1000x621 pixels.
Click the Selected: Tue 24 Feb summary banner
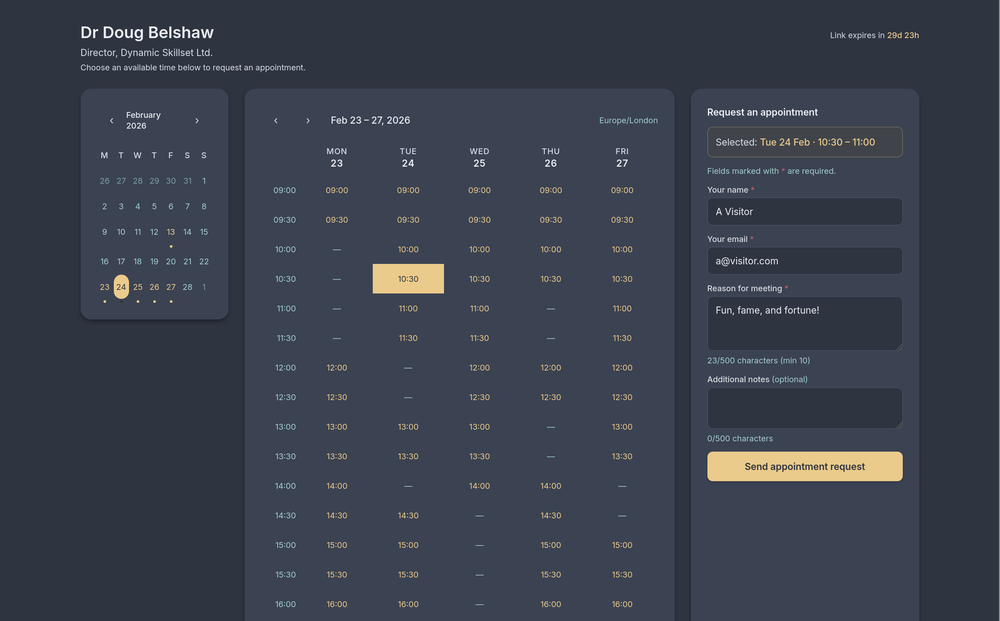[804, 142]
